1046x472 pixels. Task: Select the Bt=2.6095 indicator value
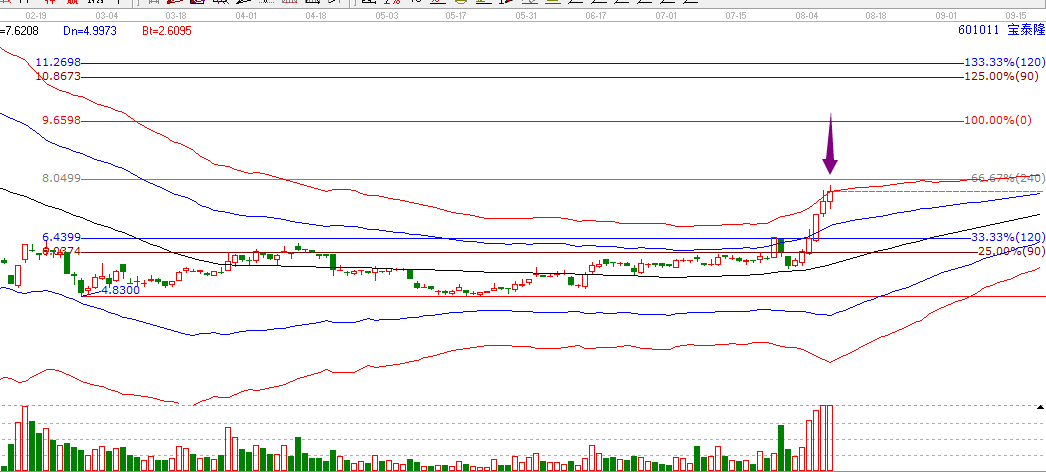[166, 31]
